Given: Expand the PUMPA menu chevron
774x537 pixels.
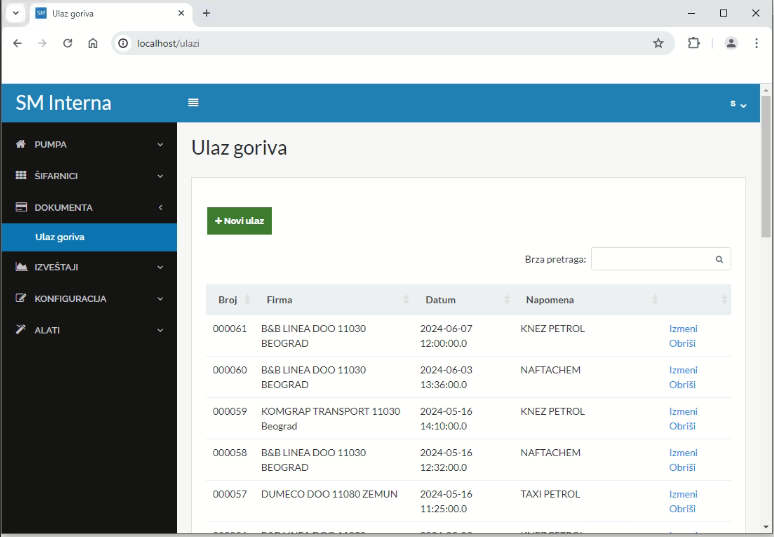Looking at the screenshot, I should (x=160, y=144).
